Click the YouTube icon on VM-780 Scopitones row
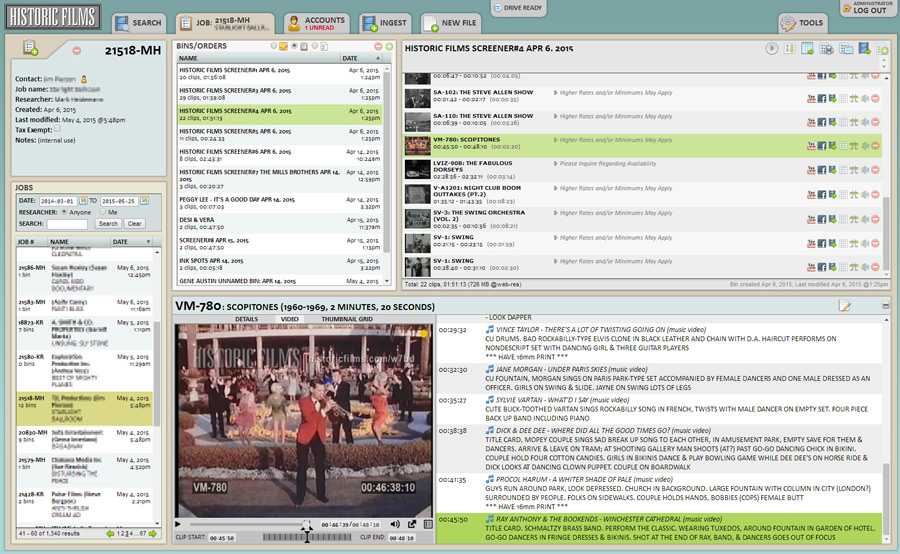 tap(811, 146)
